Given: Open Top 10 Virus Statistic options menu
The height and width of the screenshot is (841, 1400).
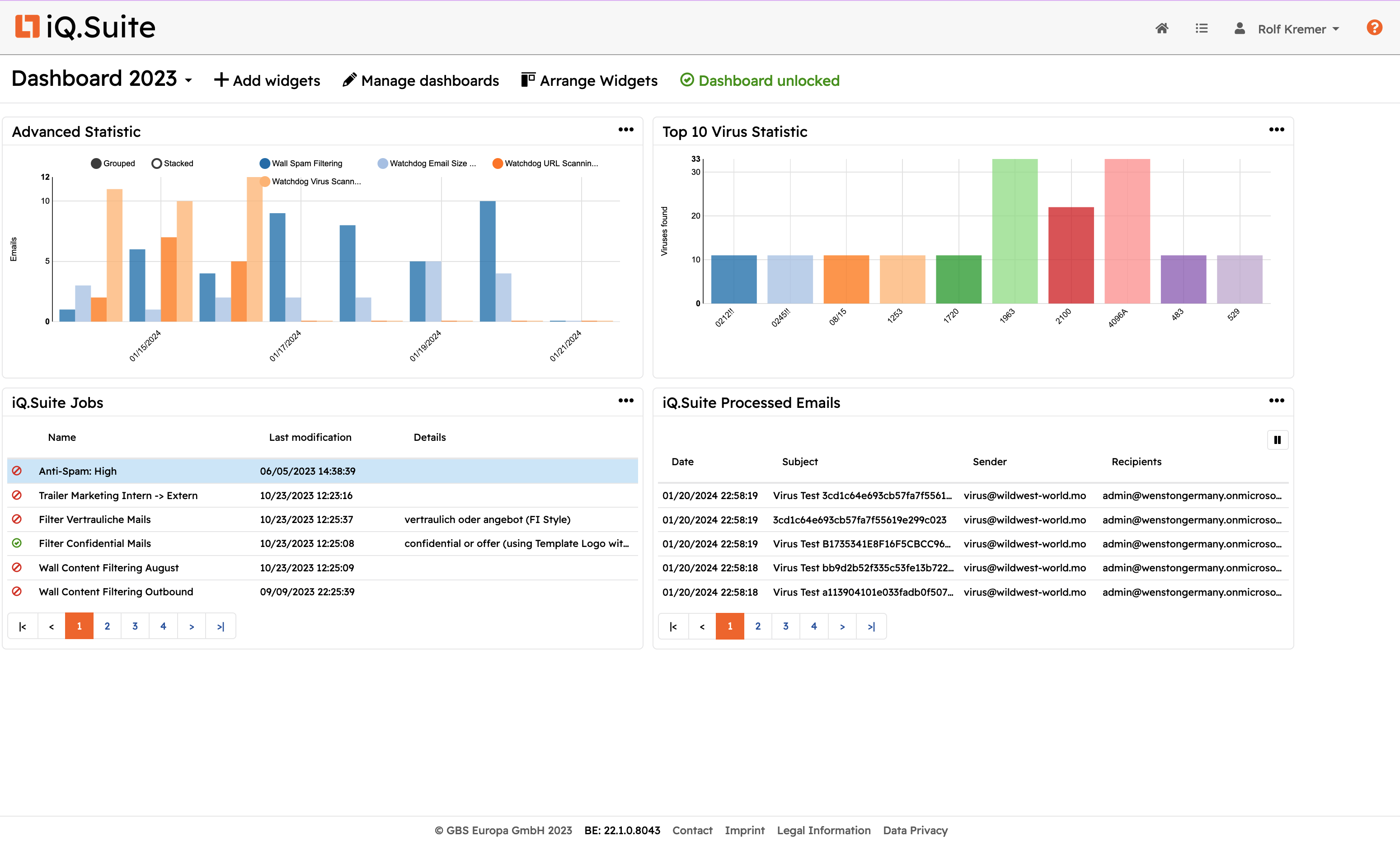Looking at the screenshot, I should pos(1276,130).
